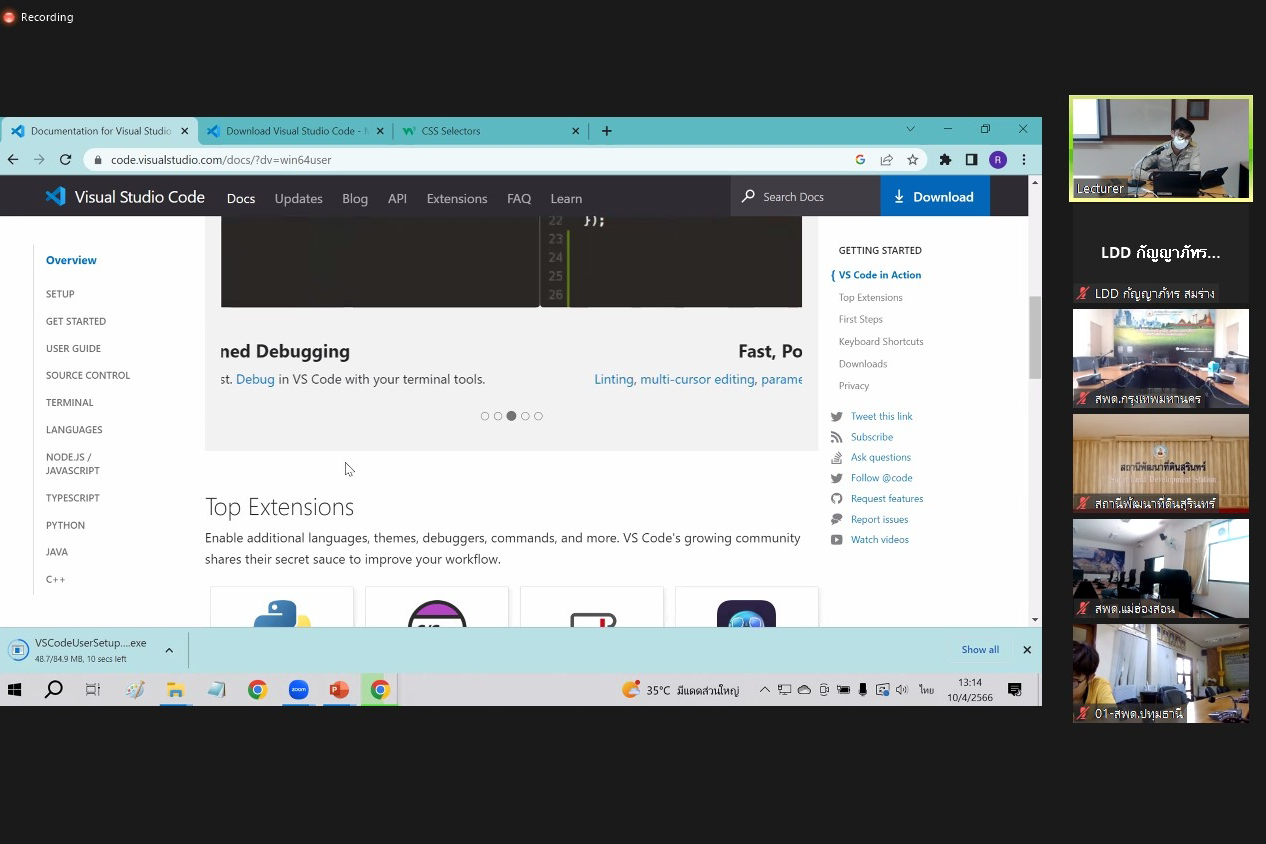Expand TERMINAL in the docs sidebar

(70, 402)
